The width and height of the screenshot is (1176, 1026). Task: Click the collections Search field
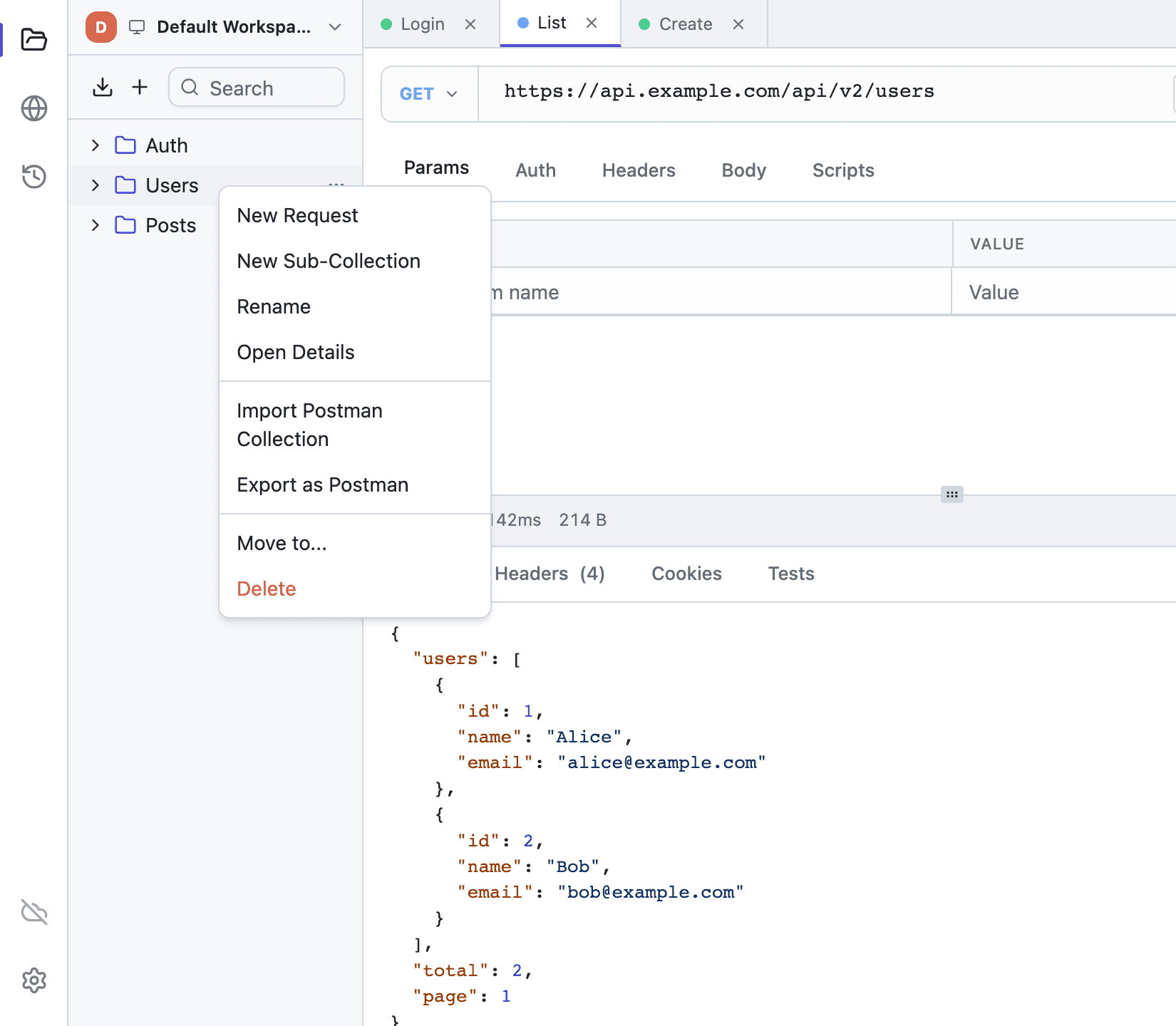coord(257,87)
